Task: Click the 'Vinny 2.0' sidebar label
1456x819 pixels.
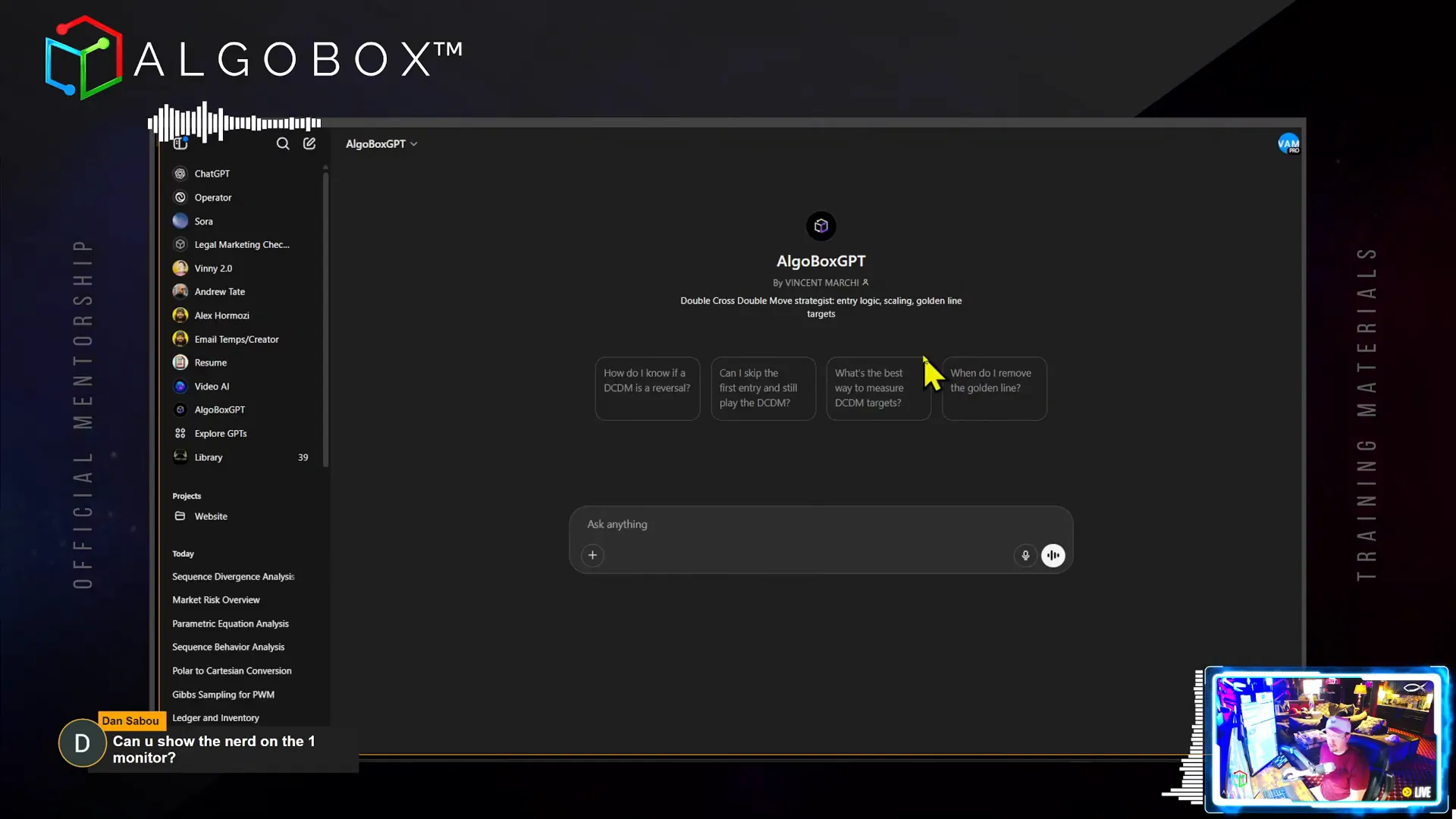Action: point(213,268)
